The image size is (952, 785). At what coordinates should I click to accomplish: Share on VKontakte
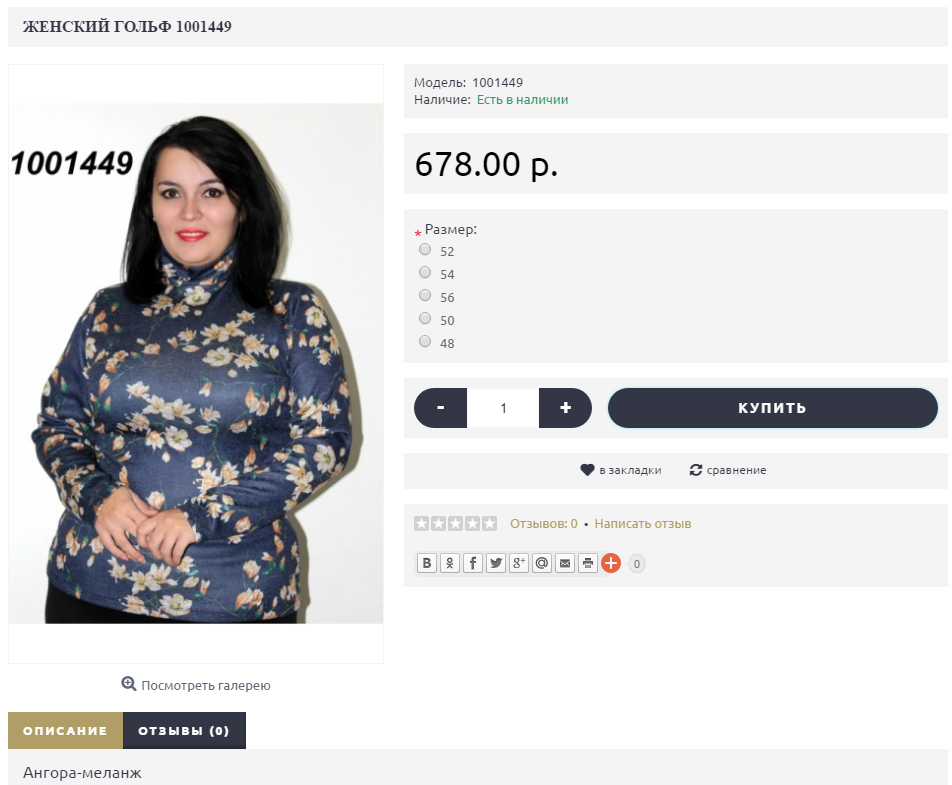click(427, 563)
